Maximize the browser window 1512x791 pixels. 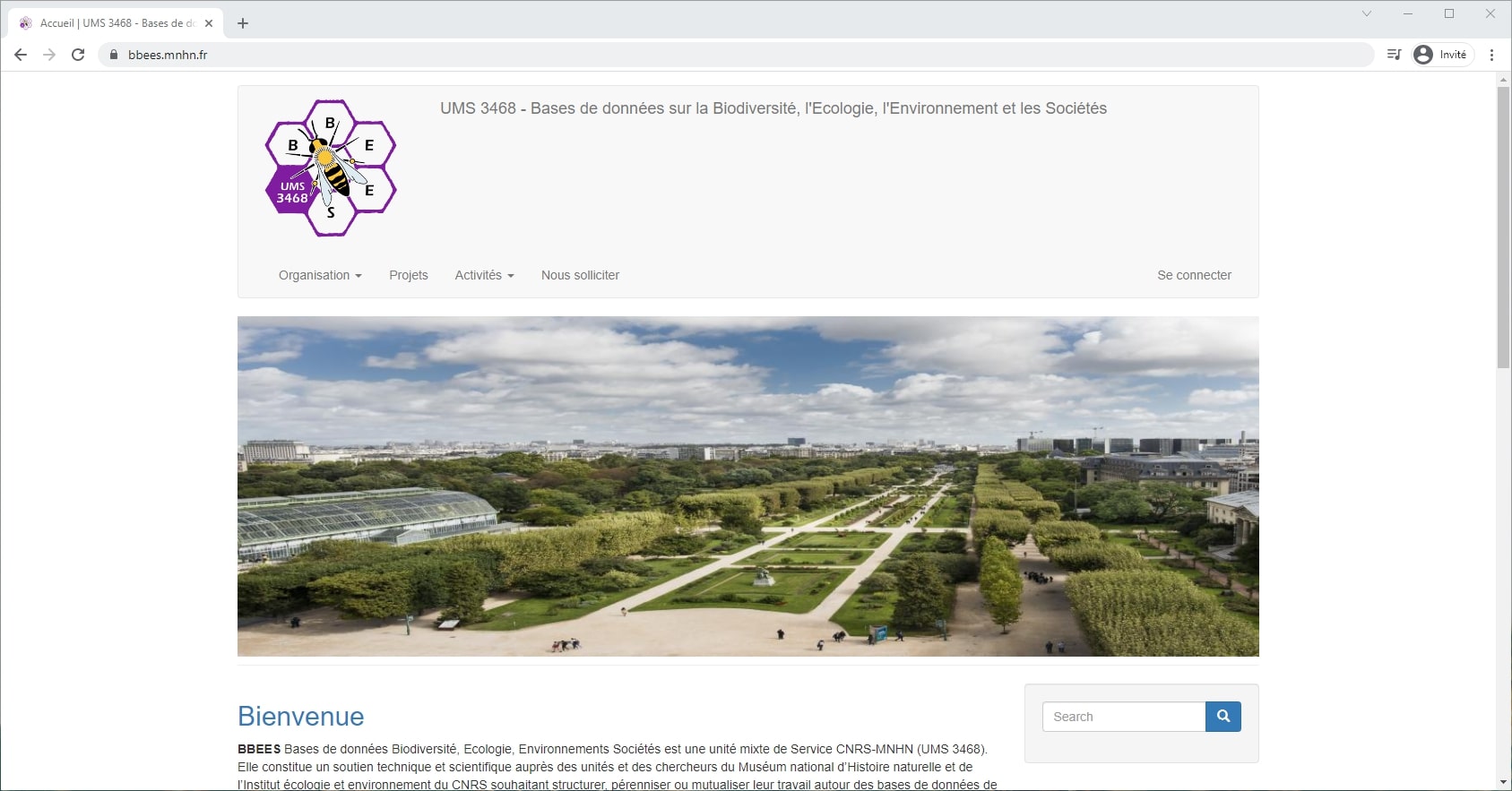(x=1449, y=13)
